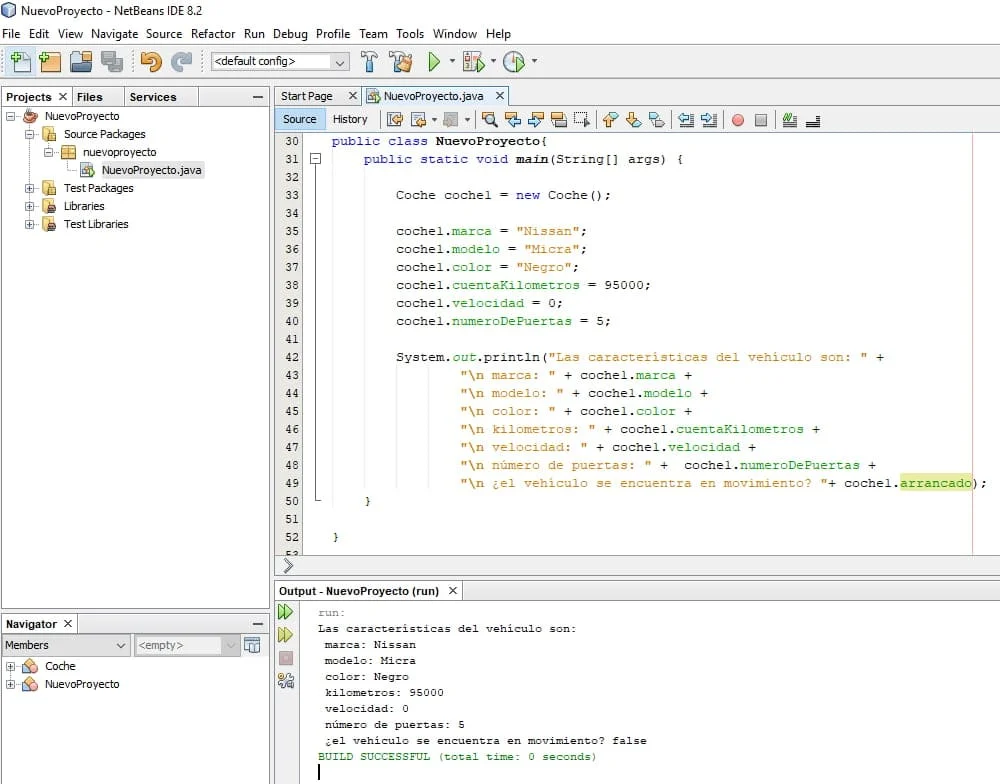The width and height of the screenshot is (1000, 784).
Task: Click Find Next Occurrence icon
Action: click(535, 119)
